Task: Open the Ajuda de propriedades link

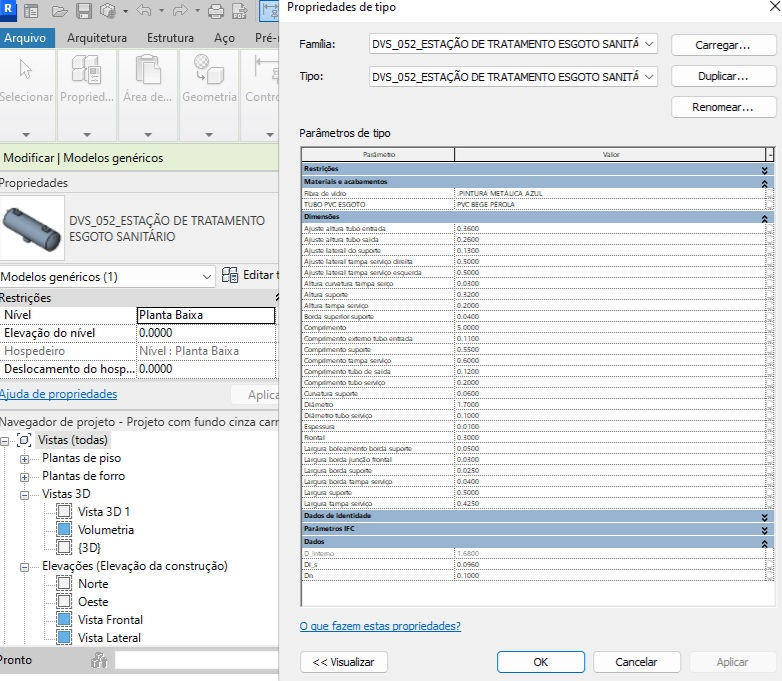Action: tap(58, 394)
